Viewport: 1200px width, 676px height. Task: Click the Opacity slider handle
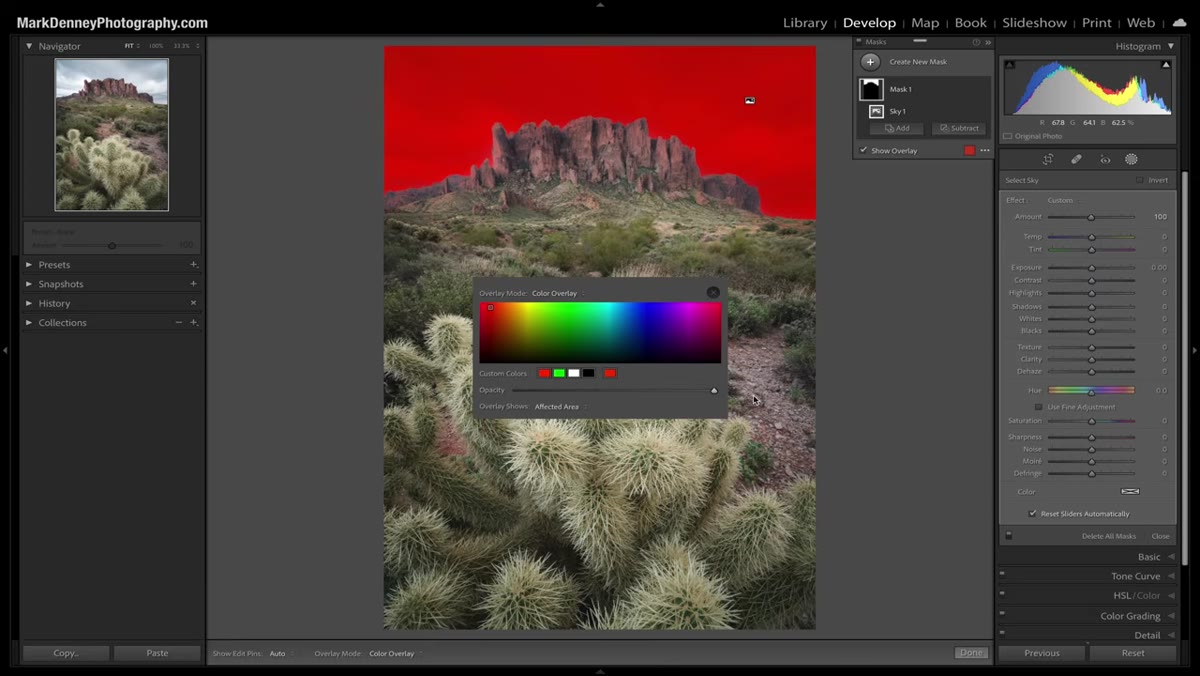[x=714, y=390]
